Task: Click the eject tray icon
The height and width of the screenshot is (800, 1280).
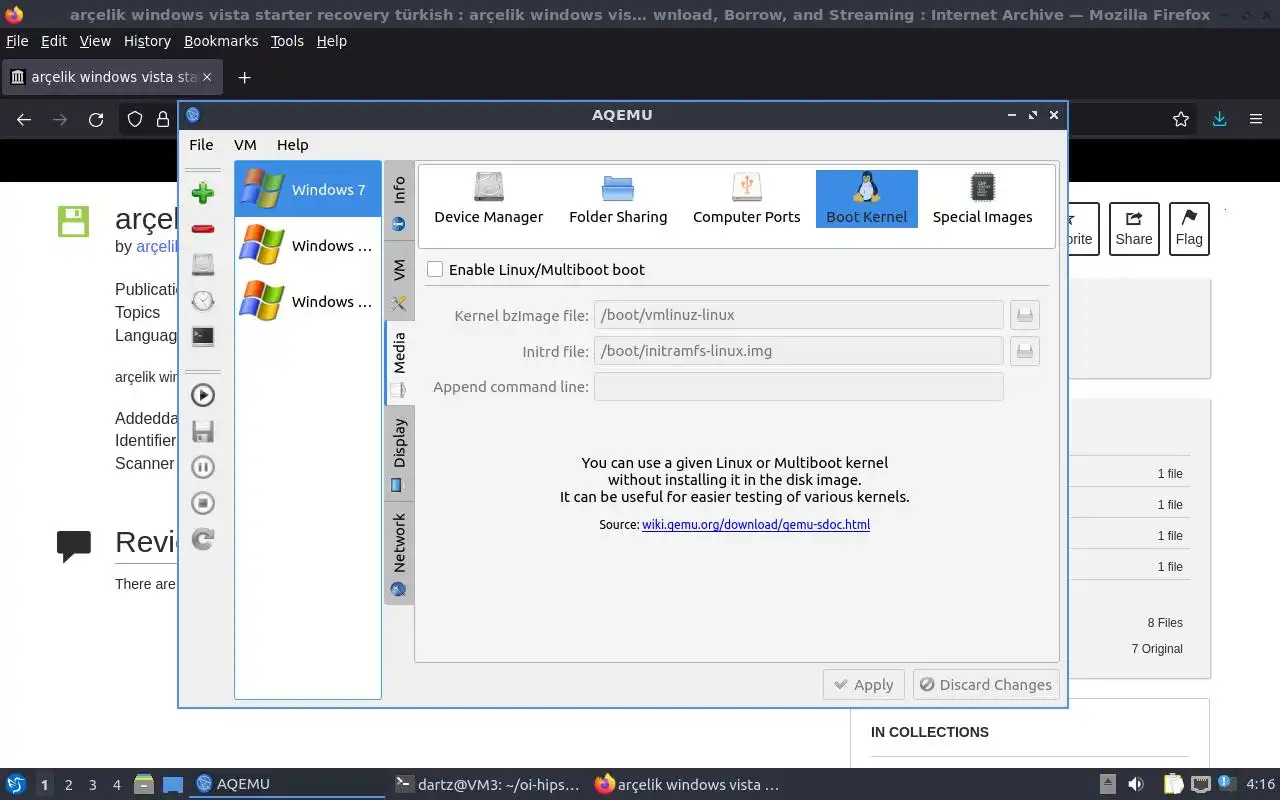Action: pyautogui.click(x=1108, y=784)
